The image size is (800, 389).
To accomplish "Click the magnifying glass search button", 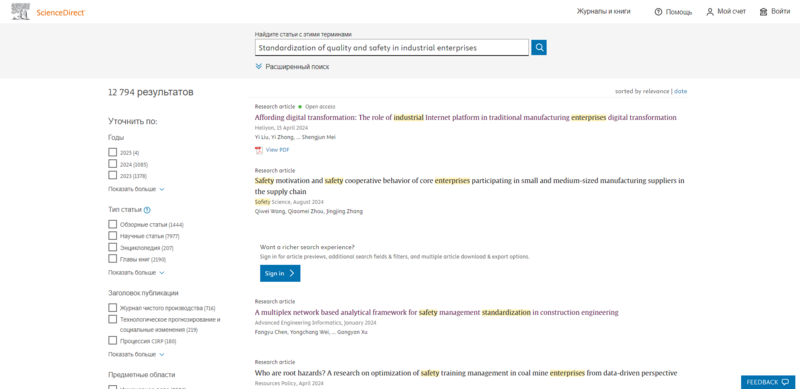I will 539,47.
